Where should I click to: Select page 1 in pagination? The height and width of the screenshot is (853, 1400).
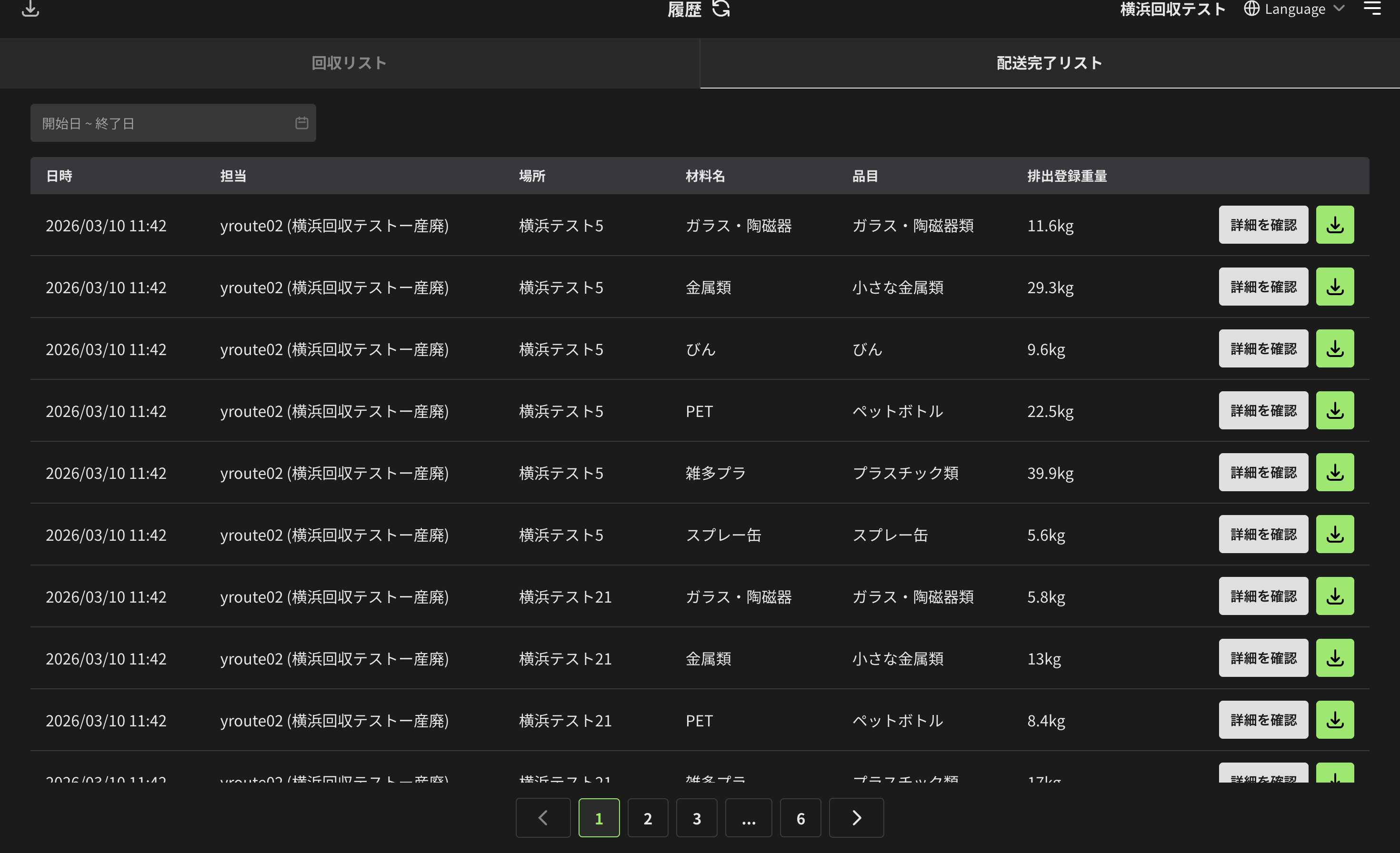[599, 818]
